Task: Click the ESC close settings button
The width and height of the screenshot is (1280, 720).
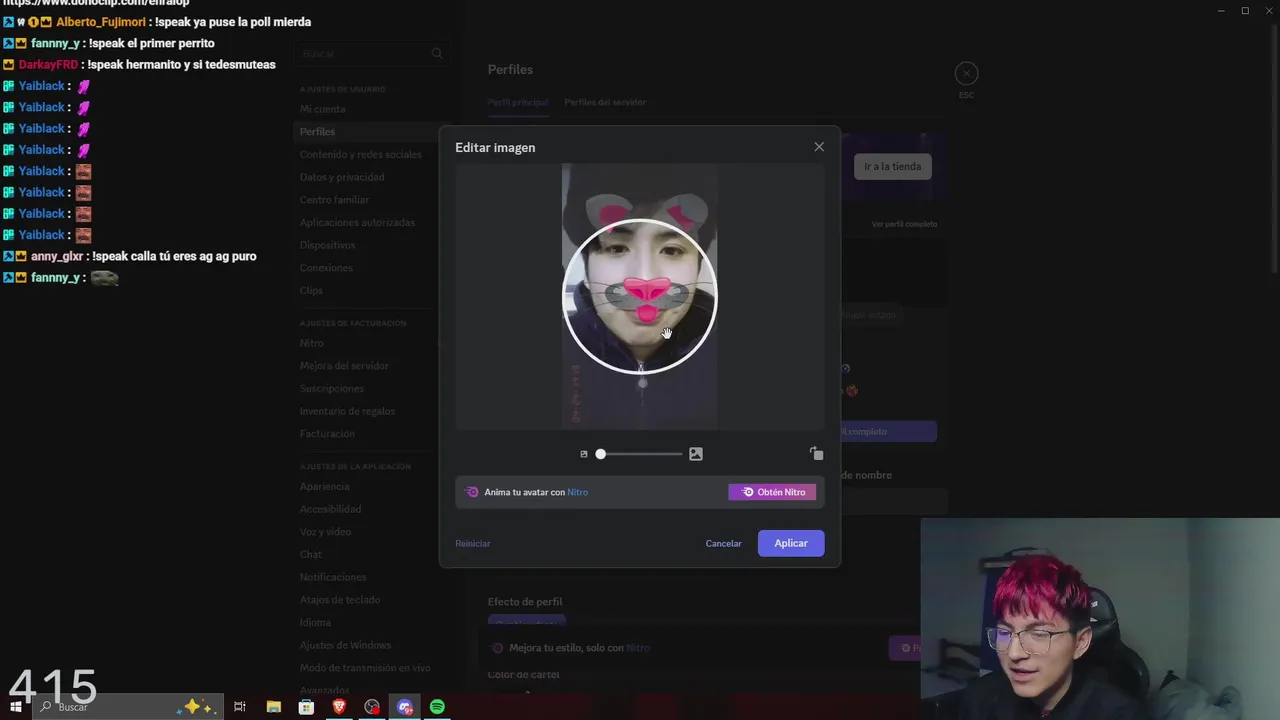Action: pyautogui.click(x=966, y=73)
